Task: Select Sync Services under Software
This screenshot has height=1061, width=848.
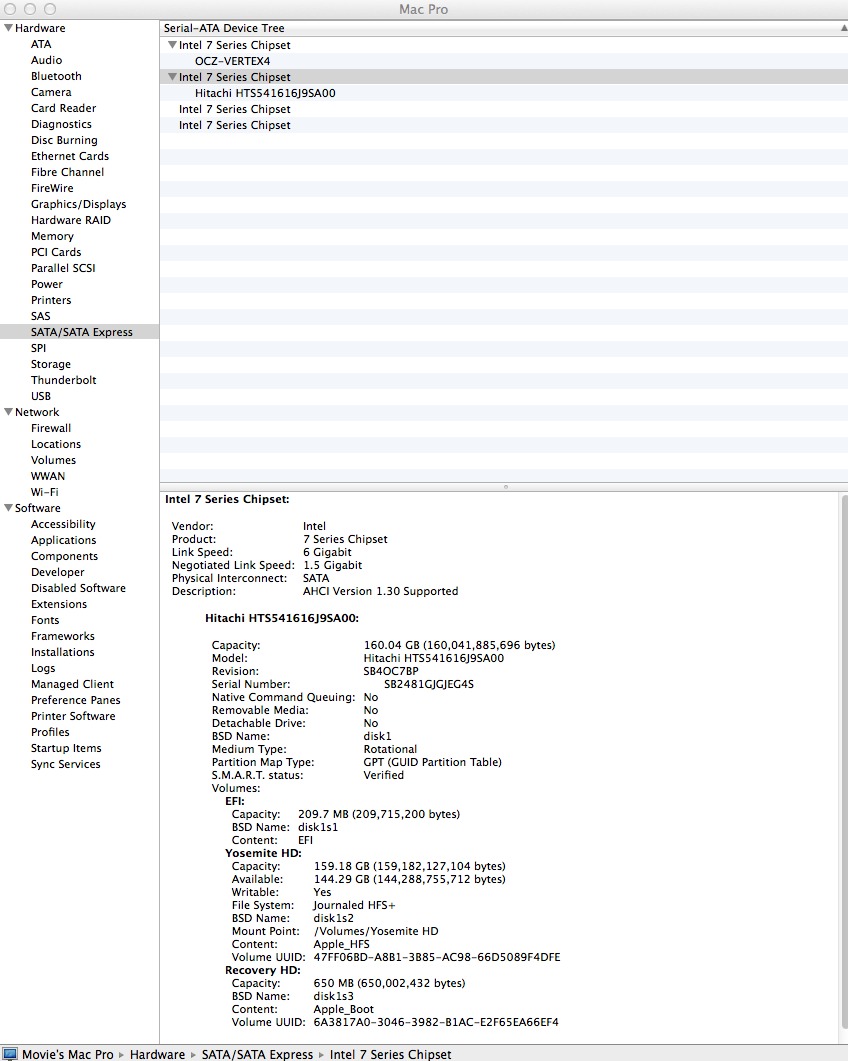Action: click(x=66, y=765)
